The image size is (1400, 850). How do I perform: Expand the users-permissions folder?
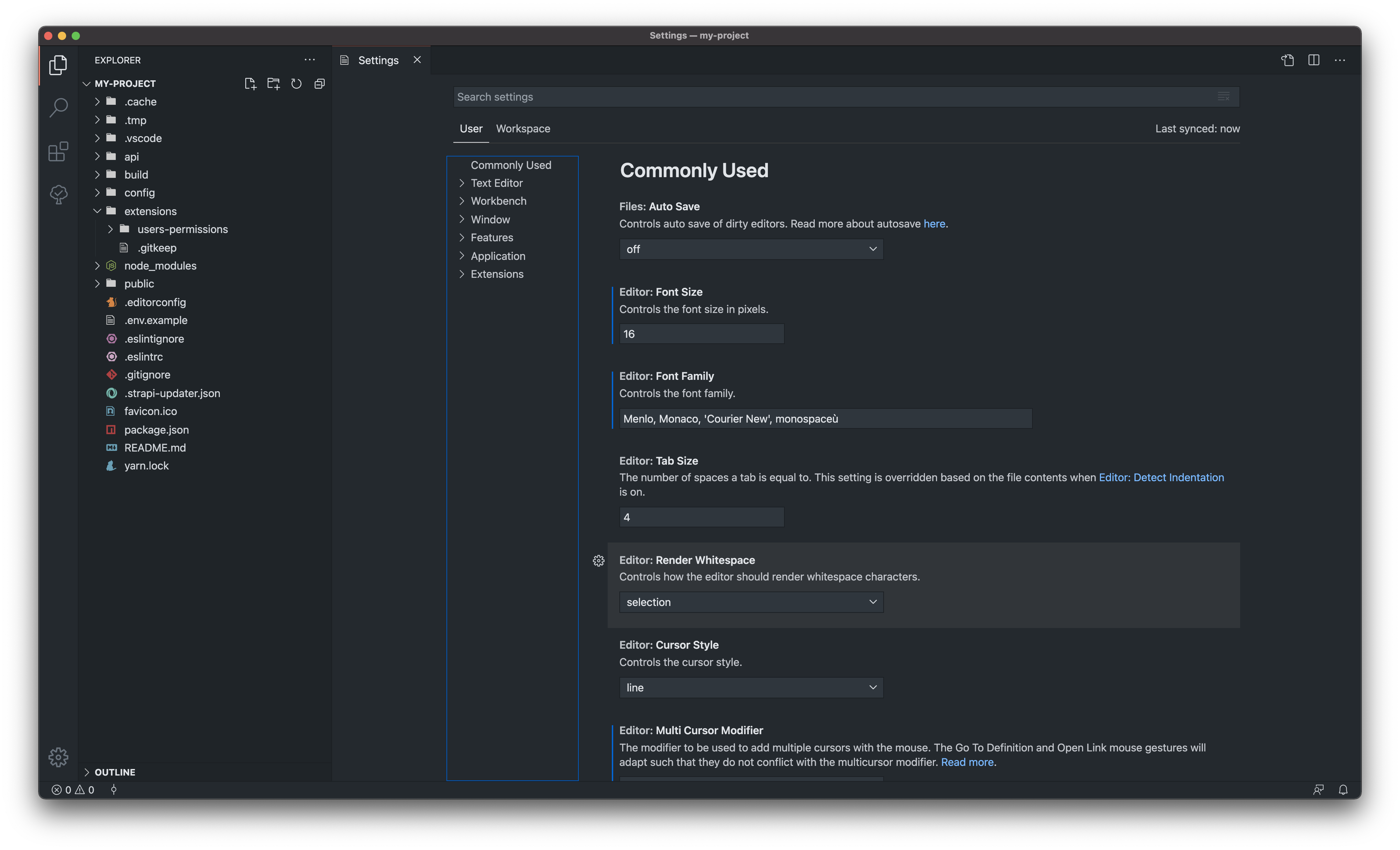(110, 229)
